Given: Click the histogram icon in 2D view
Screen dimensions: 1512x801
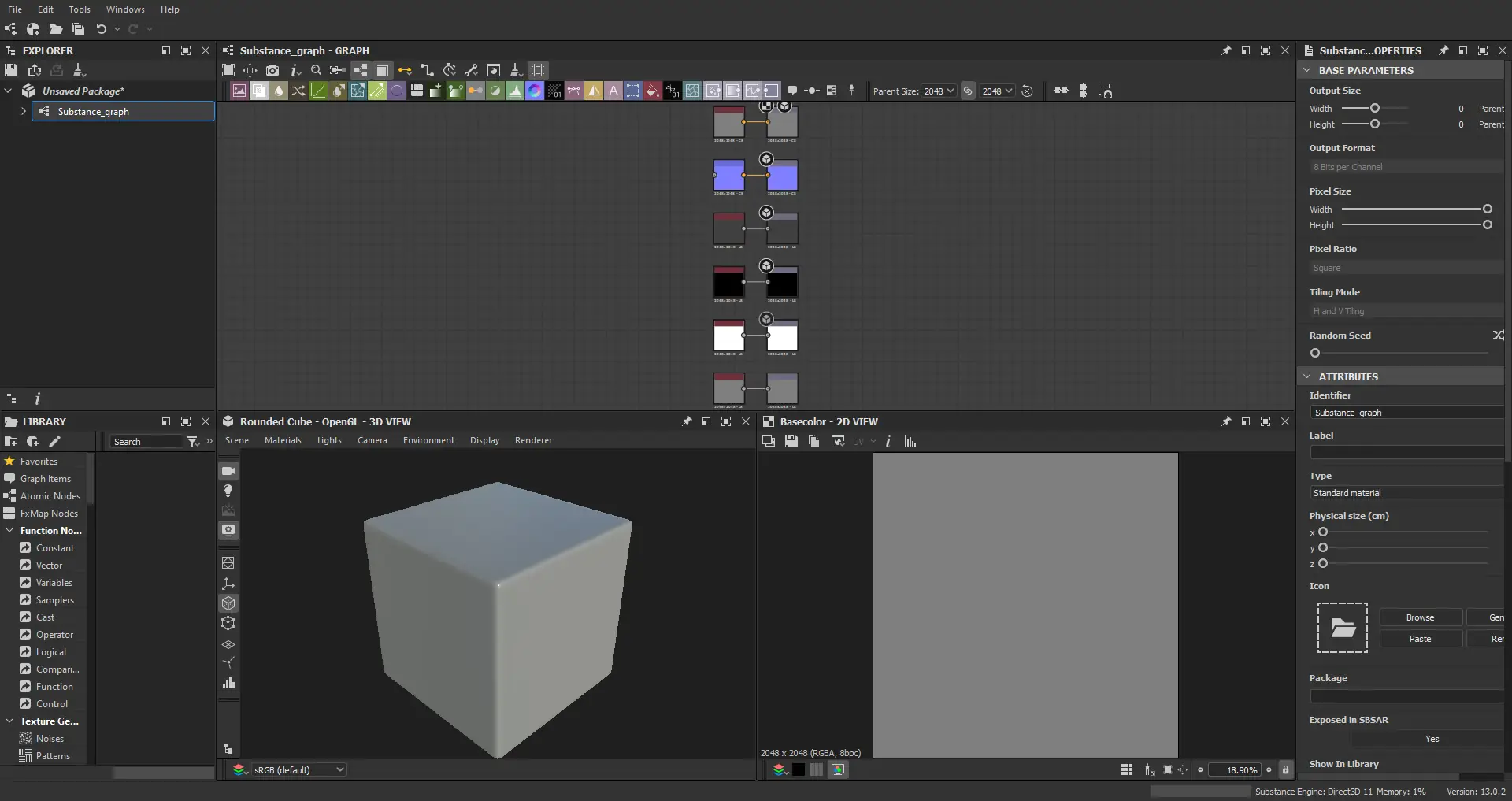Looking at the screenshot, I should pos(910,441).
